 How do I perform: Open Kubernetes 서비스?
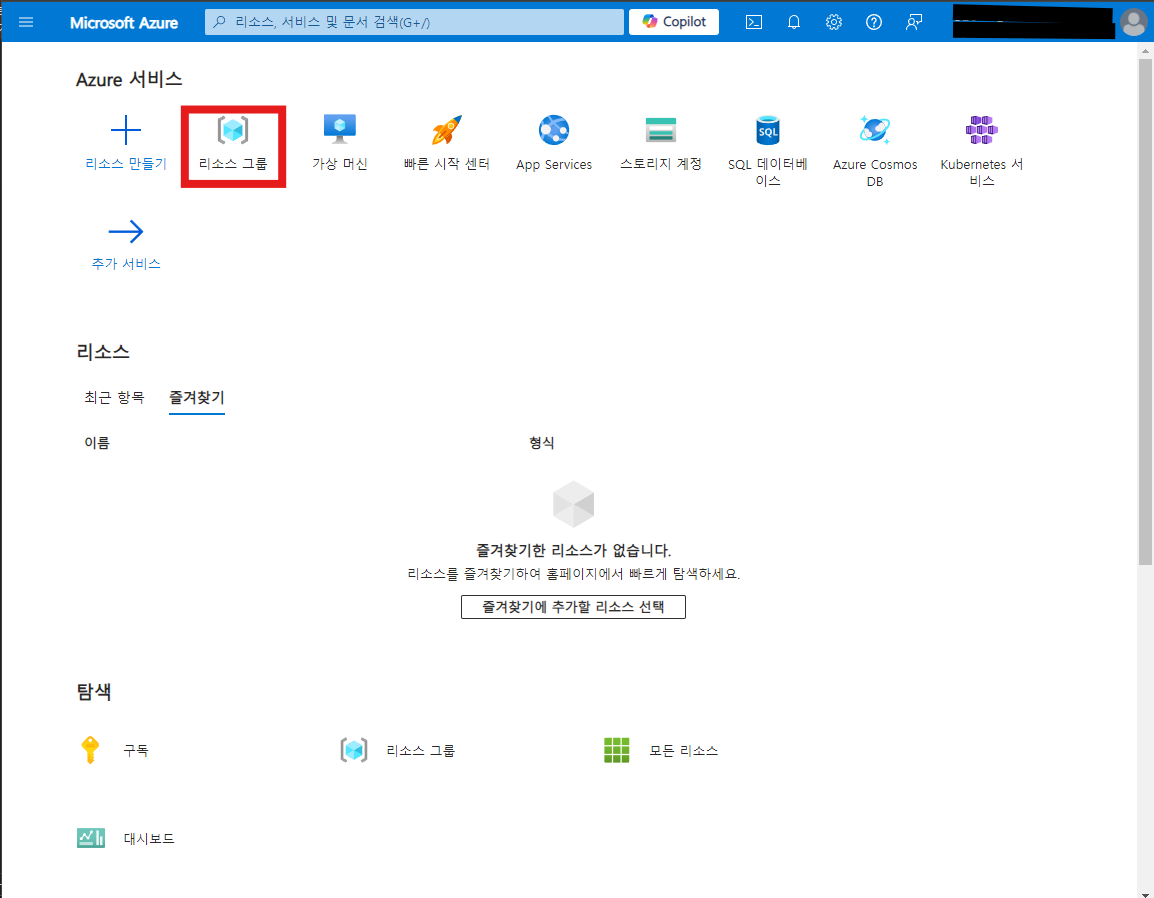pyautogui.click(x=982, y=151)
